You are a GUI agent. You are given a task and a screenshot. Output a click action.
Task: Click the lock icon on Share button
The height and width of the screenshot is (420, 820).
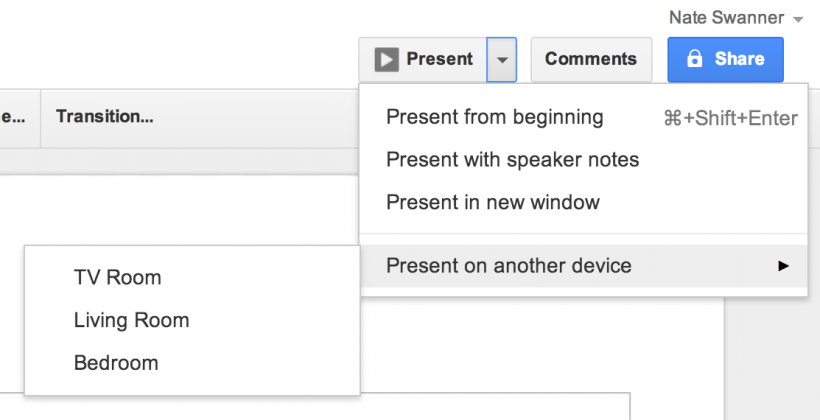point(694,59)
